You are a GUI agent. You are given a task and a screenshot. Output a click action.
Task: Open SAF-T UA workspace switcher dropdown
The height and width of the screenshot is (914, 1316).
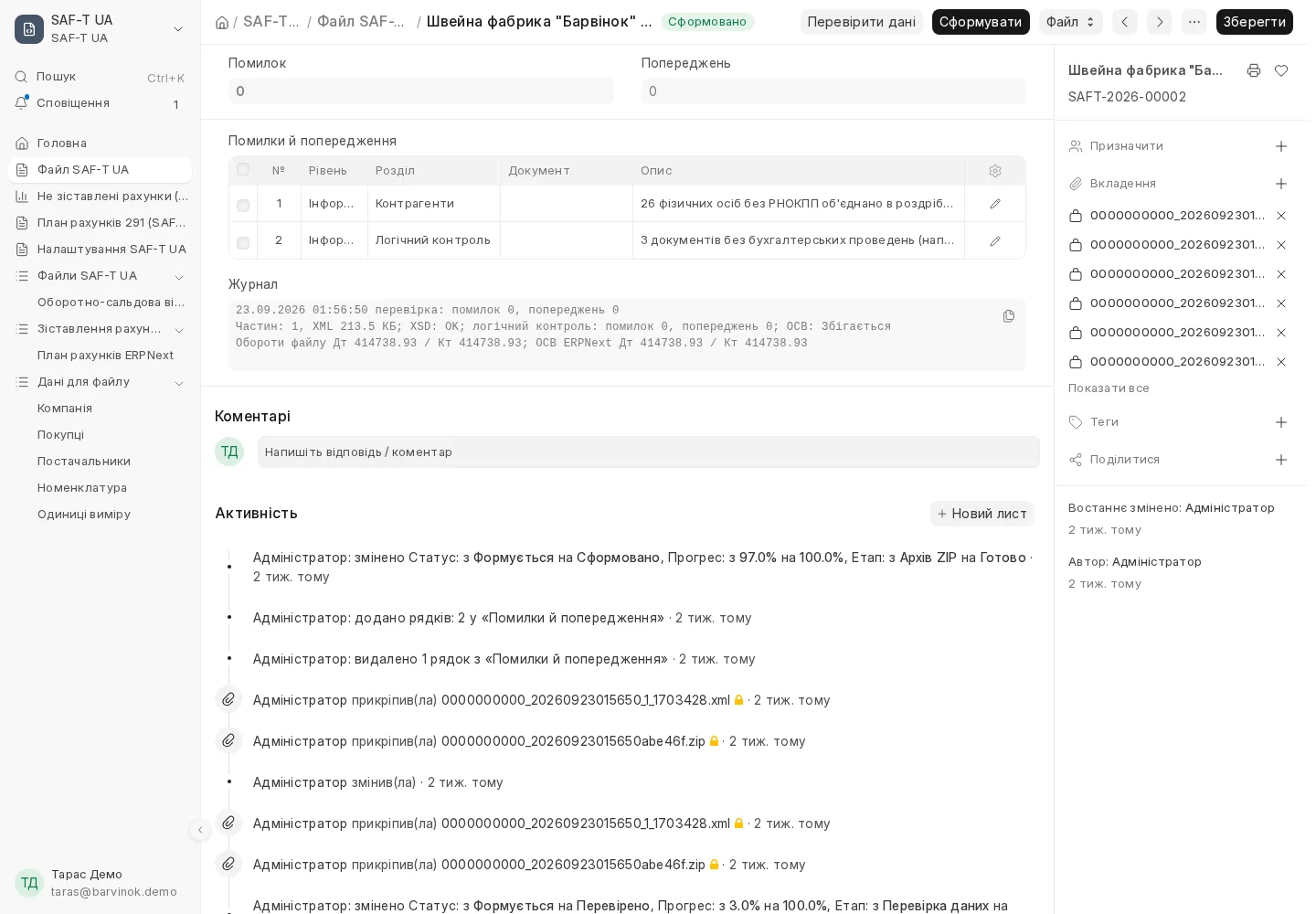[101, 28]
